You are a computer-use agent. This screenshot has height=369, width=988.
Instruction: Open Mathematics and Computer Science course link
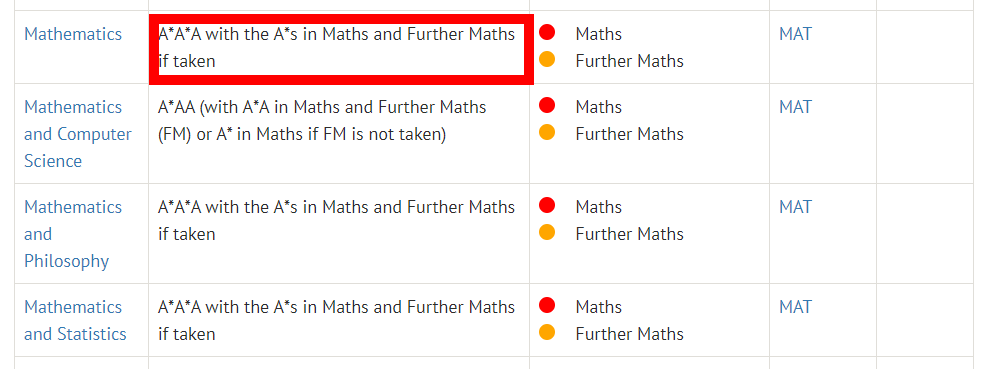coord(78,134)
